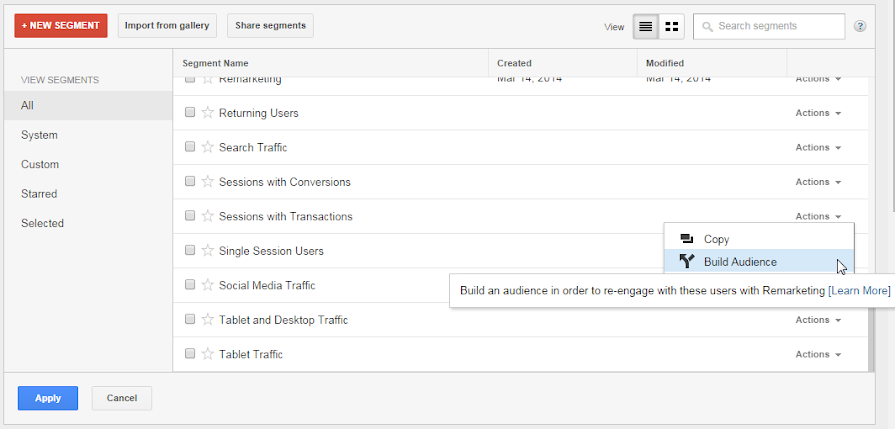Switch to list view icon

click(x=645, y=27)
